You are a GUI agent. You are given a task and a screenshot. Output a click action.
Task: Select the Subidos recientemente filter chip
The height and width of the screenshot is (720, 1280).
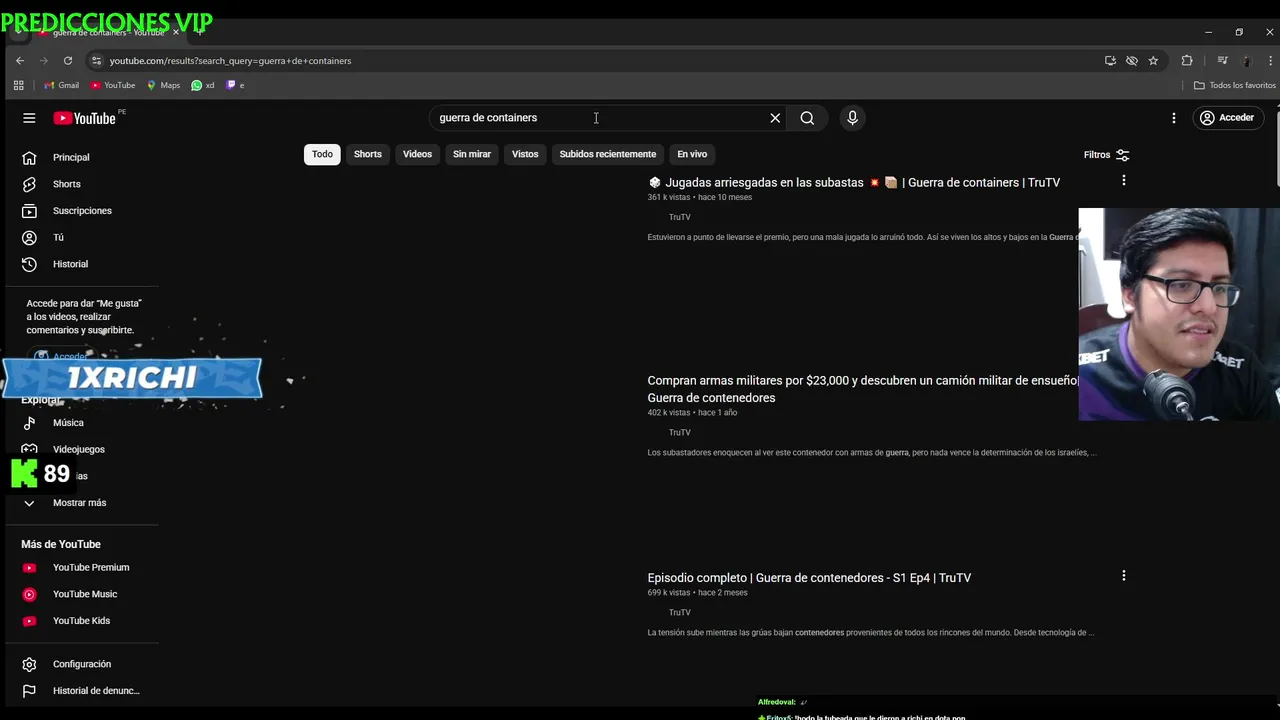[x=608, y=154]
